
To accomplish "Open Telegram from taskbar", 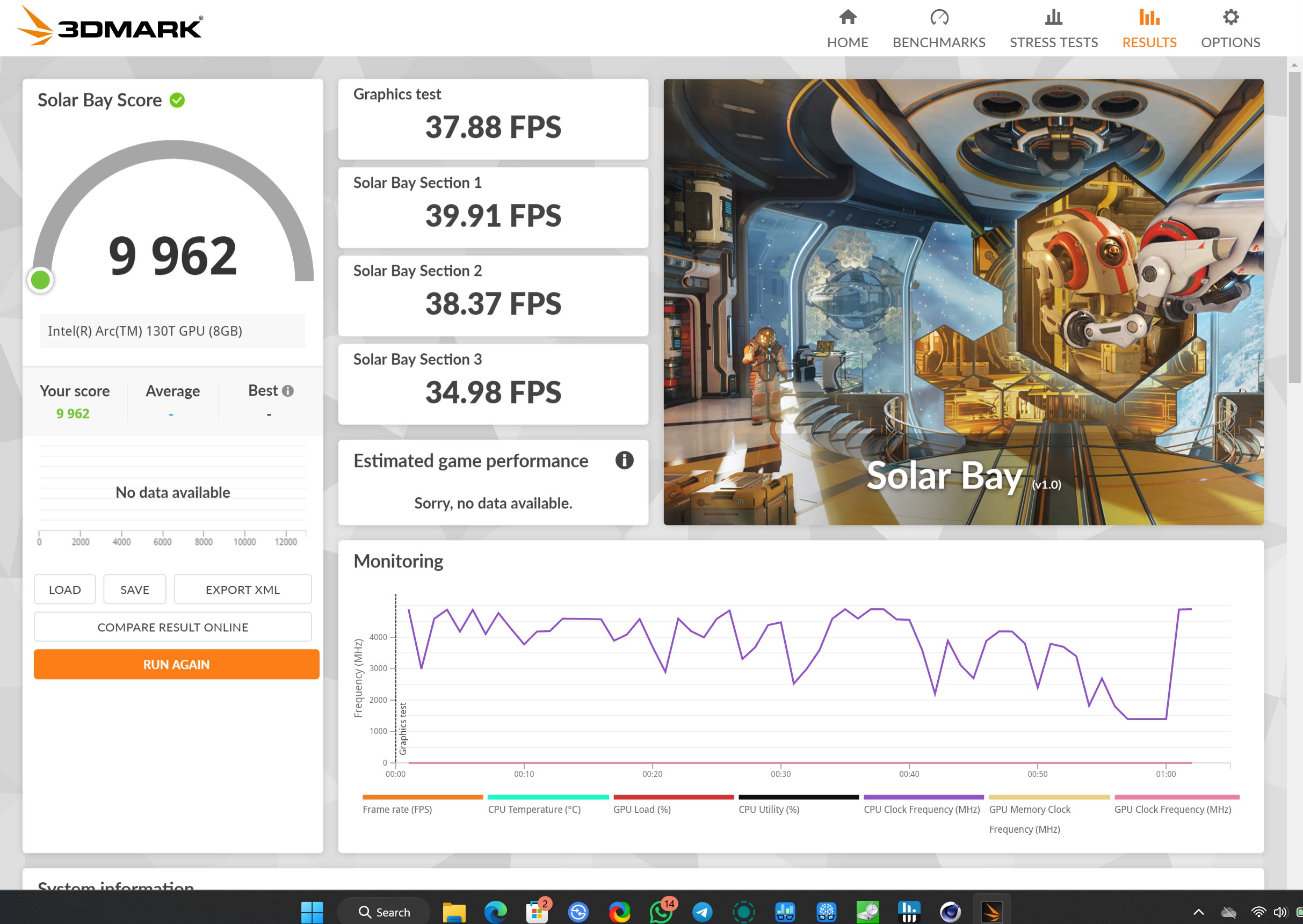I will pos(702,912).
